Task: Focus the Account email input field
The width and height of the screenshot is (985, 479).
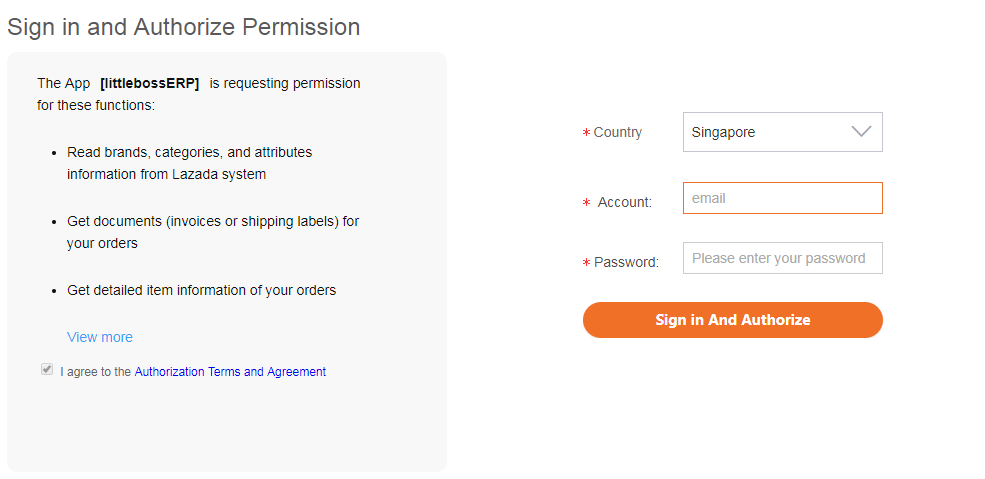Action: (782, 198)
